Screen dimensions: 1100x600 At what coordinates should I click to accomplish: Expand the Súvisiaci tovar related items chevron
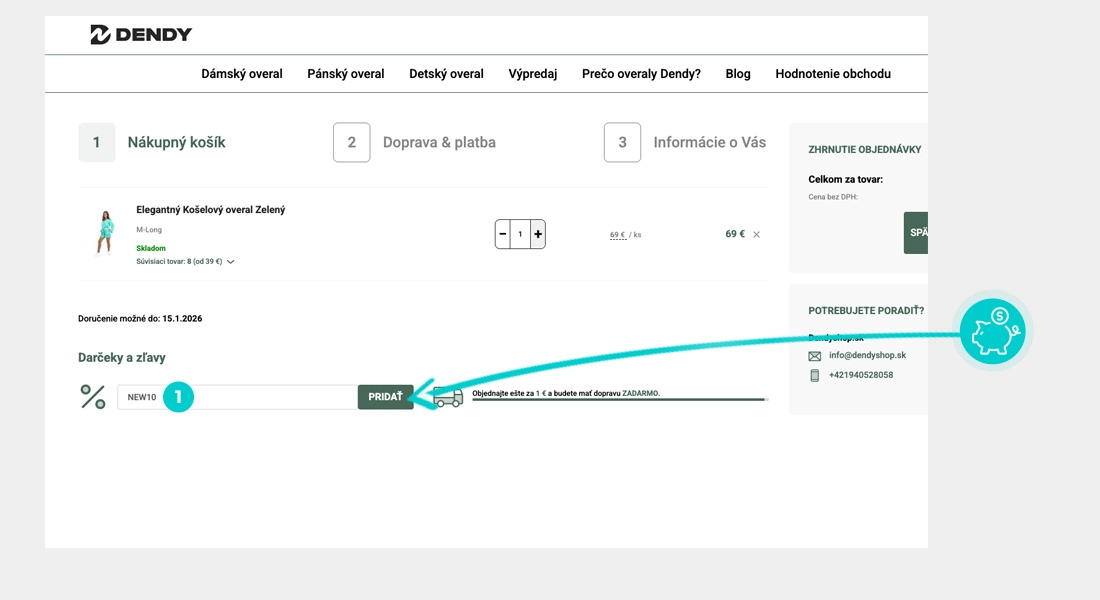coord(231,262)
